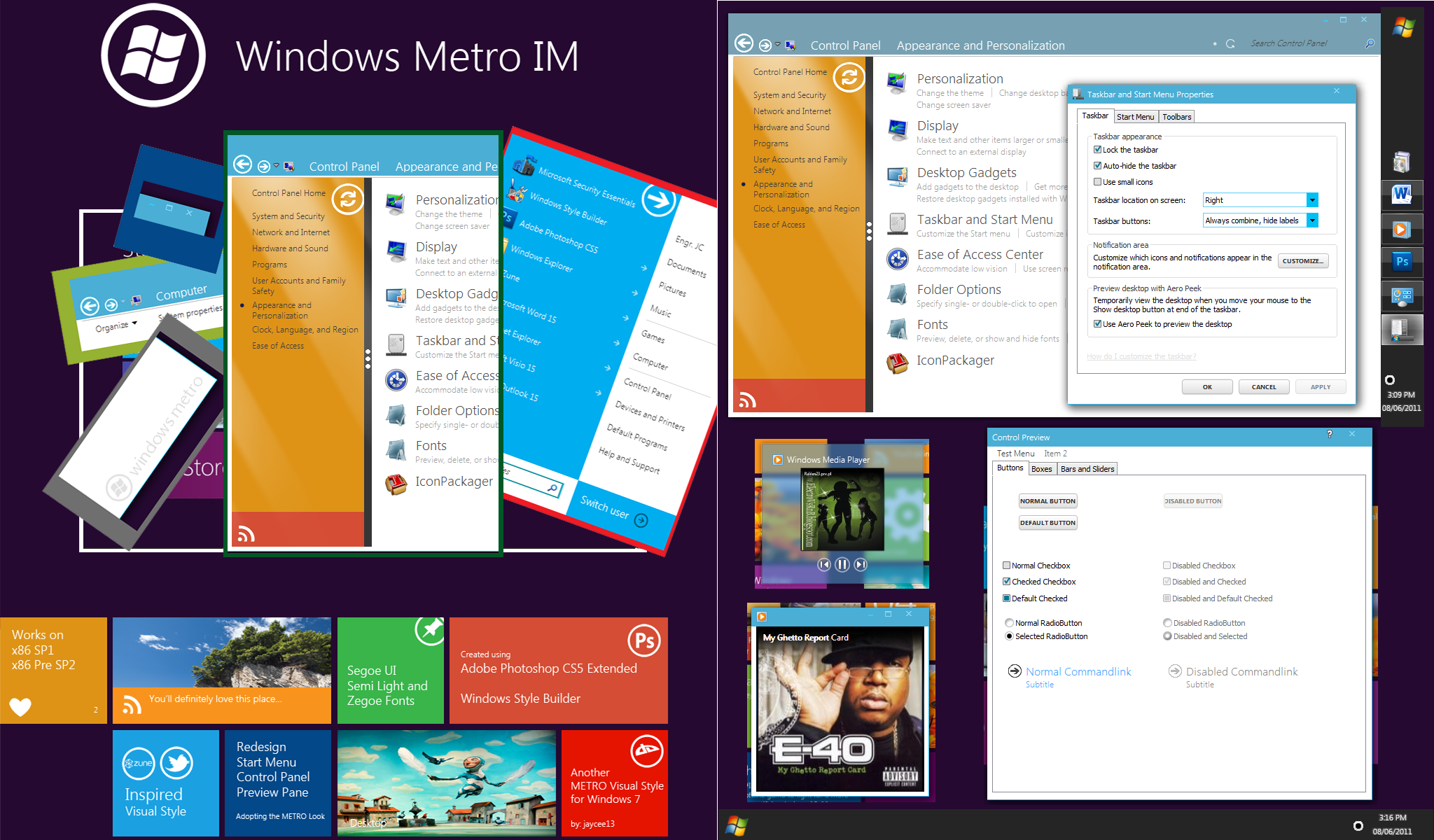Screen dimensions: 1434x840
Task: Switch to the Start Menu tab
Action: pyautogui.click(x=1135, y=117)
